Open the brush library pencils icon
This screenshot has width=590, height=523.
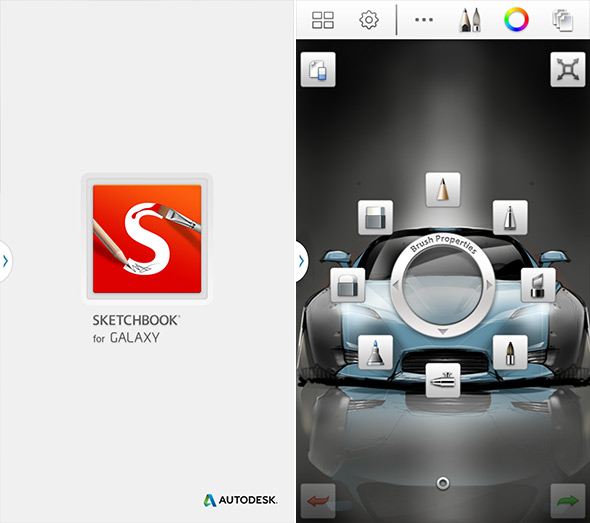pos(470,20)
